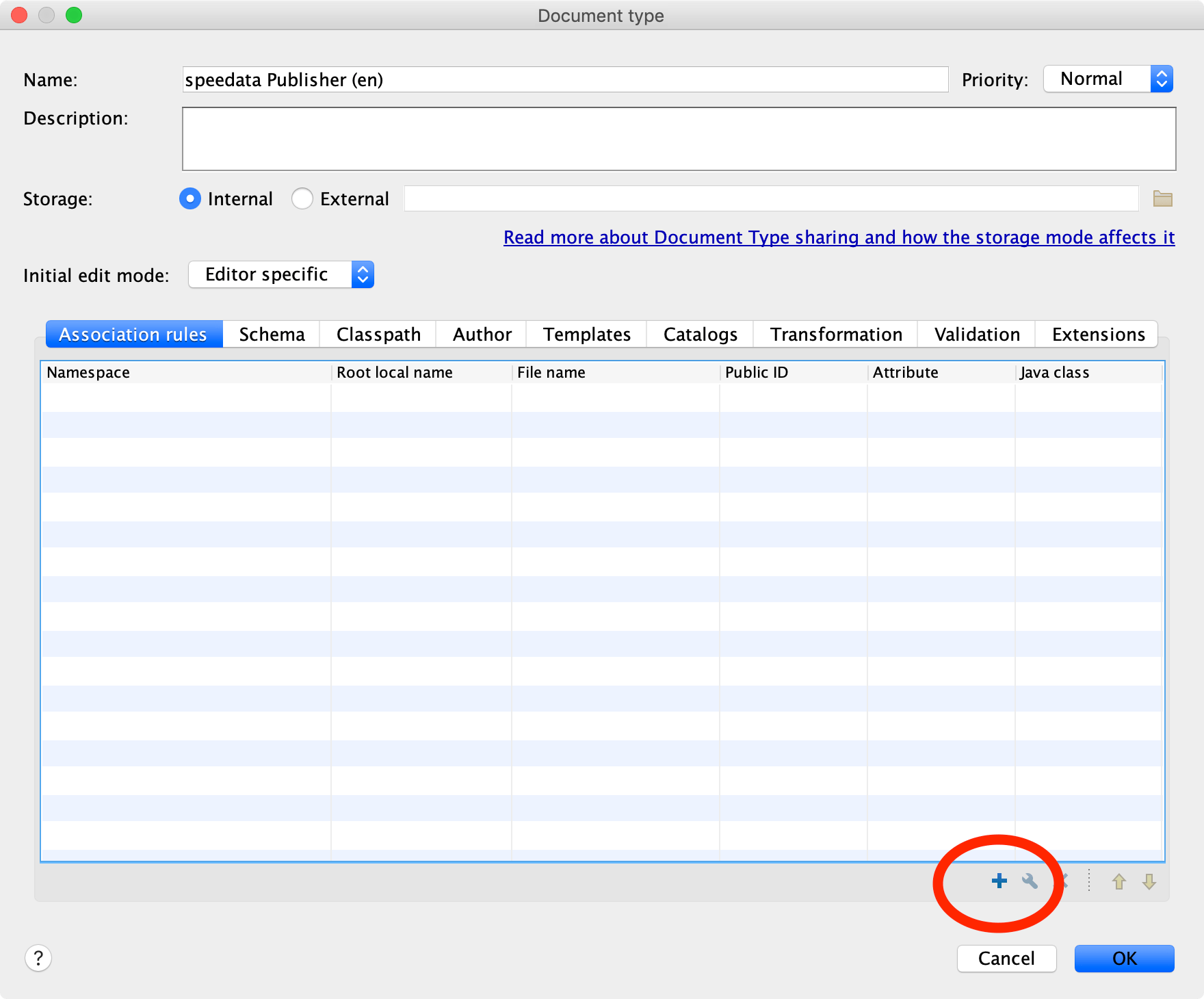Switch to the Schema tab
Viewport: 1204px width, 999px height.
tap(271, 334)
